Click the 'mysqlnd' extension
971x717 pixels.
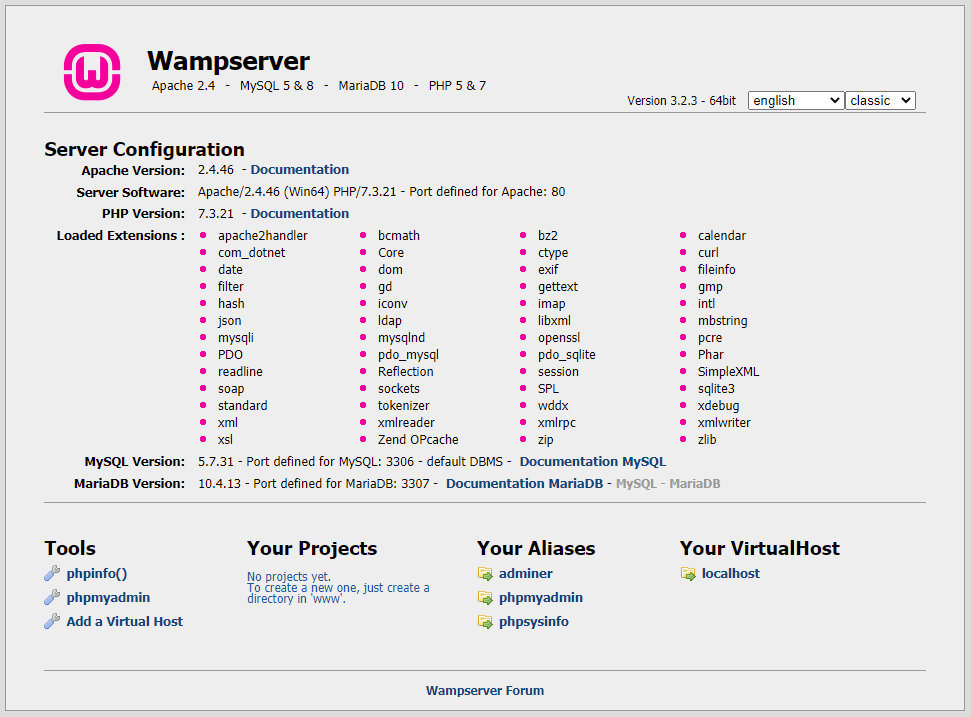(401, 338)
